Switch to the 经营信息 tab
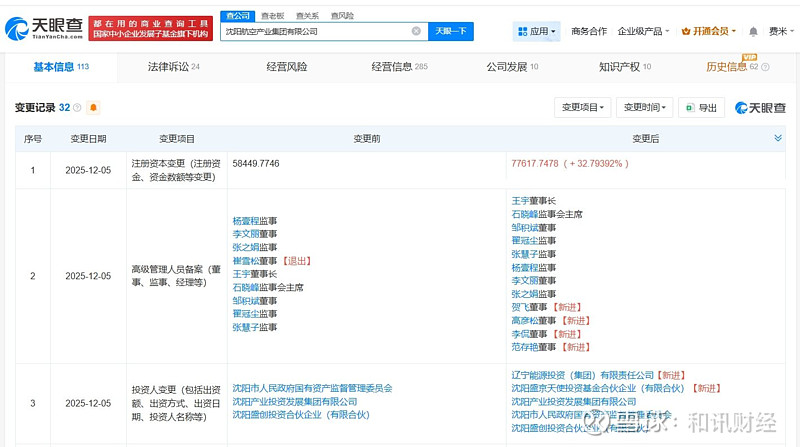Viewport: 800px width, 447px height. (x=399, y=67)
